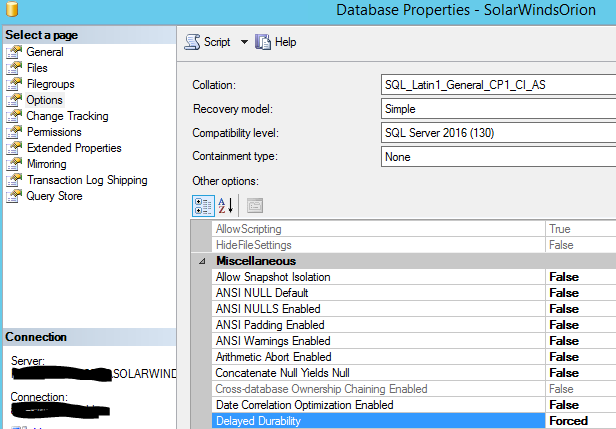Click the Help button label
616x429 pixels.
click(x=286, y=42)
